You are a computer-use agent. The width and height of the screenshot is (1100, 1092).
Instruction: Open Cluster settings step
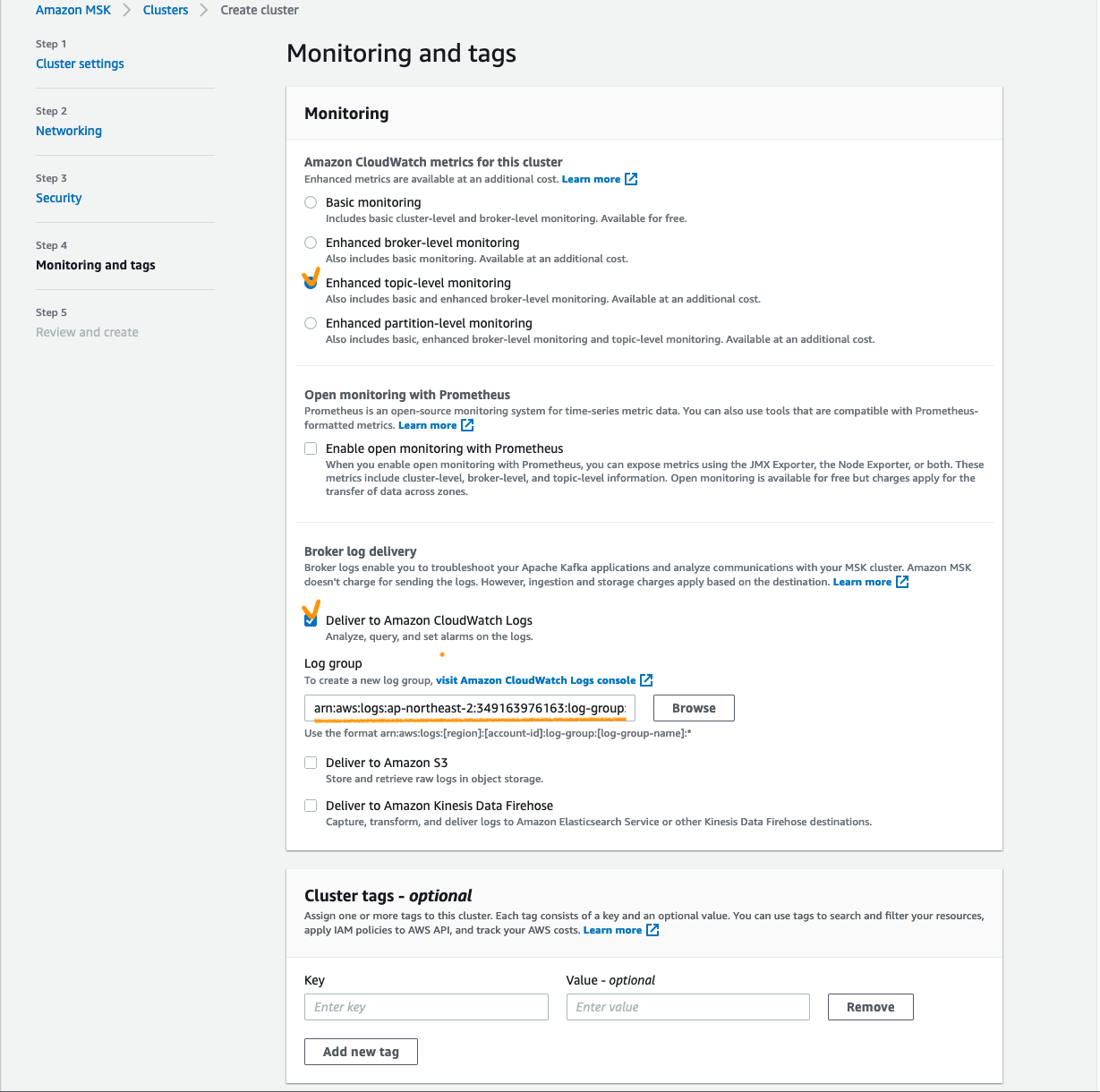(x=80, y=64)
